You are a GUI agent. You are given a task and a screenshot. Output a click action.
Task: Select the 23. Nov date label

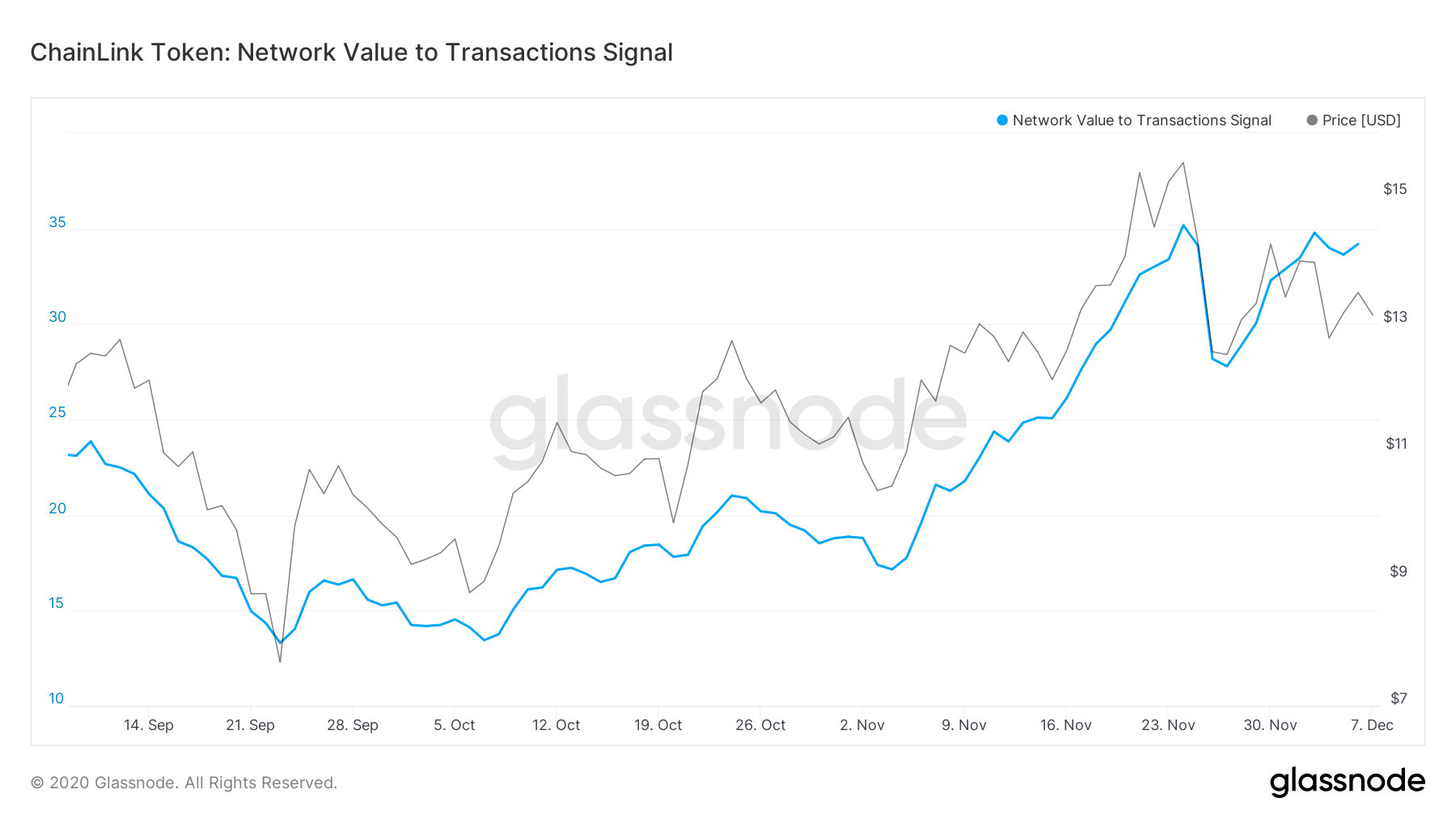pos(1168,725)
